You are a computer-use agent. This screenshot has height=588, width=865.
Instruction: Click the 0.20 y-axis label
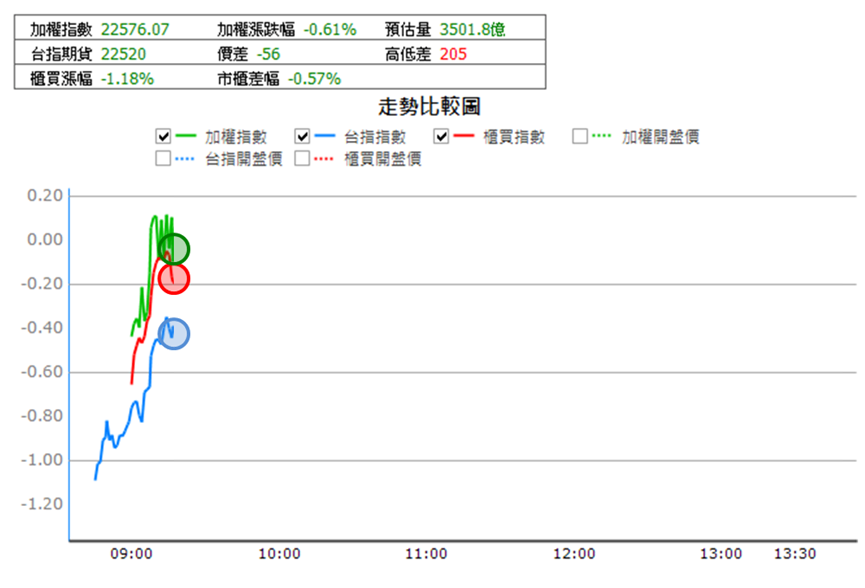45,195
